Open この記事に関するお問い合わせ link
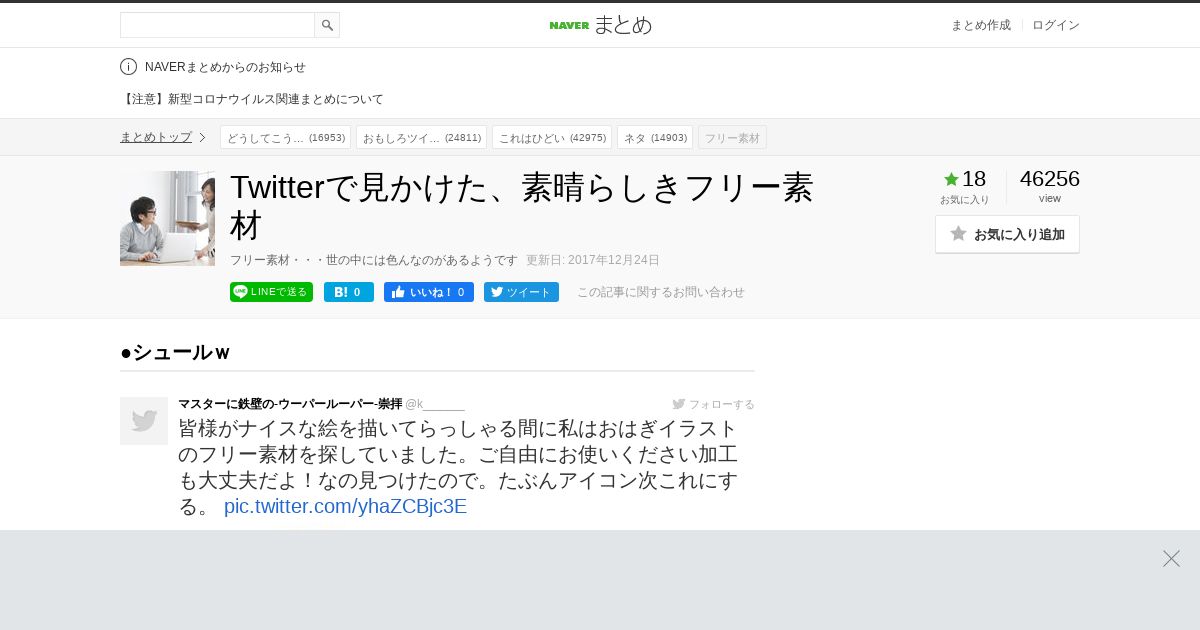Image resolution: width=1200 pixels, height=630 pixels. coord(661,292)
